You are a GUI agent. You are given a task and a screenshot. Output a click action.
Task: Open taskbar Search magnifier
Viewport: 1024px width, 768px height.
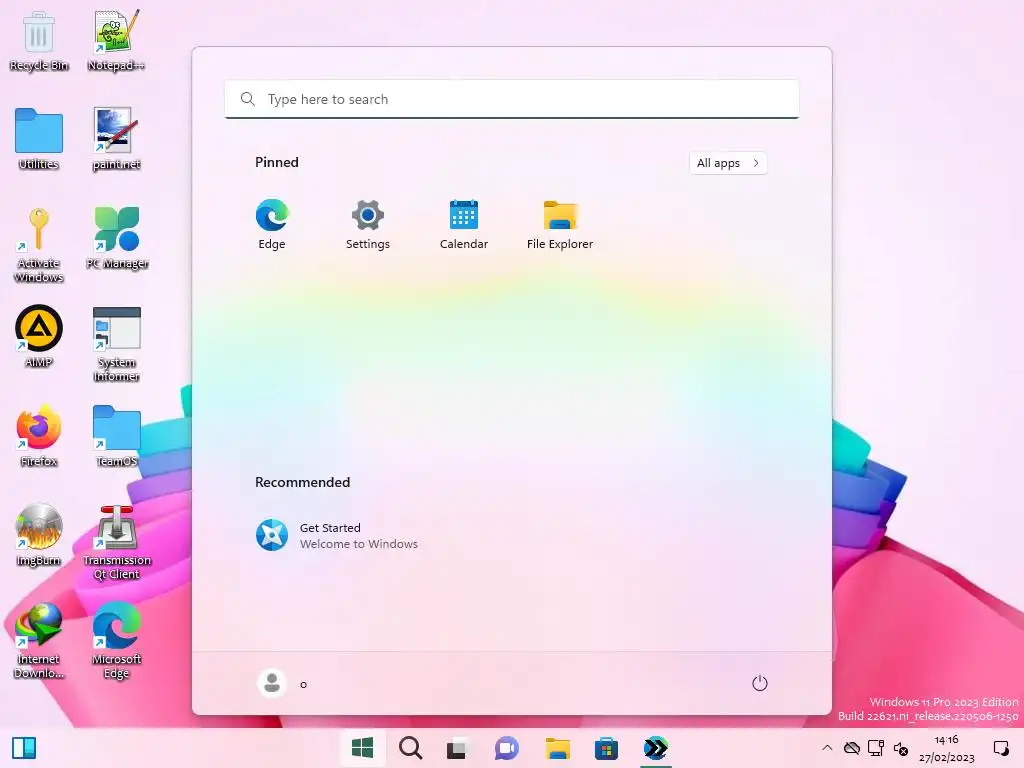pyautogui.click(x=410, y=748)
